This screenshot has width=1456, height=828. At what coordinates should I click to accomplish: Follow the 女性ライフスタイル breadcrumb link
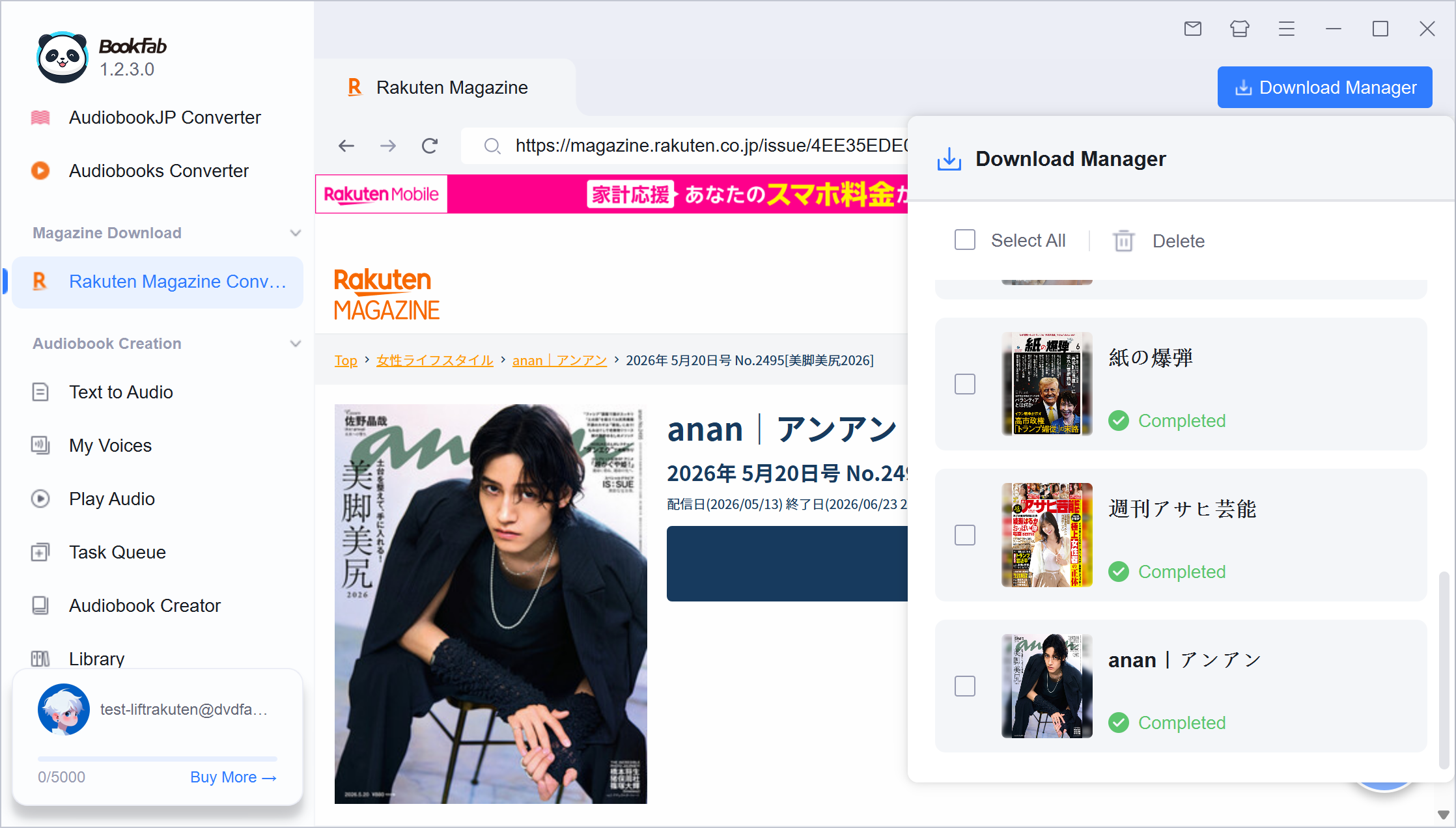(435, 361)
